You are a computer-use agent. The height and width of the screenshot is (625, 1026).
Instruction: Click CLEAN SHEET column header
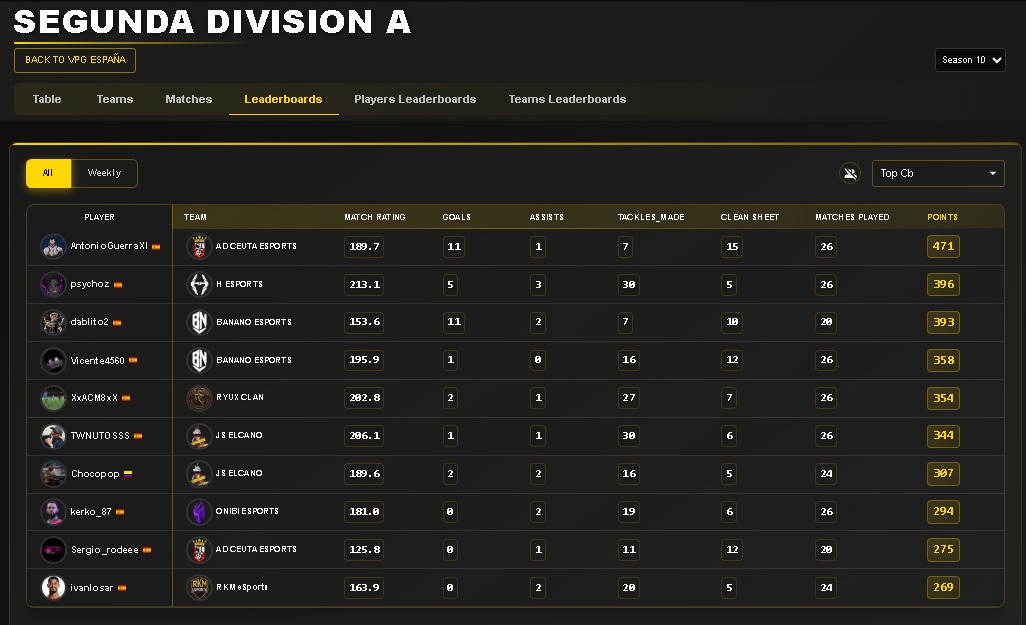750,217
